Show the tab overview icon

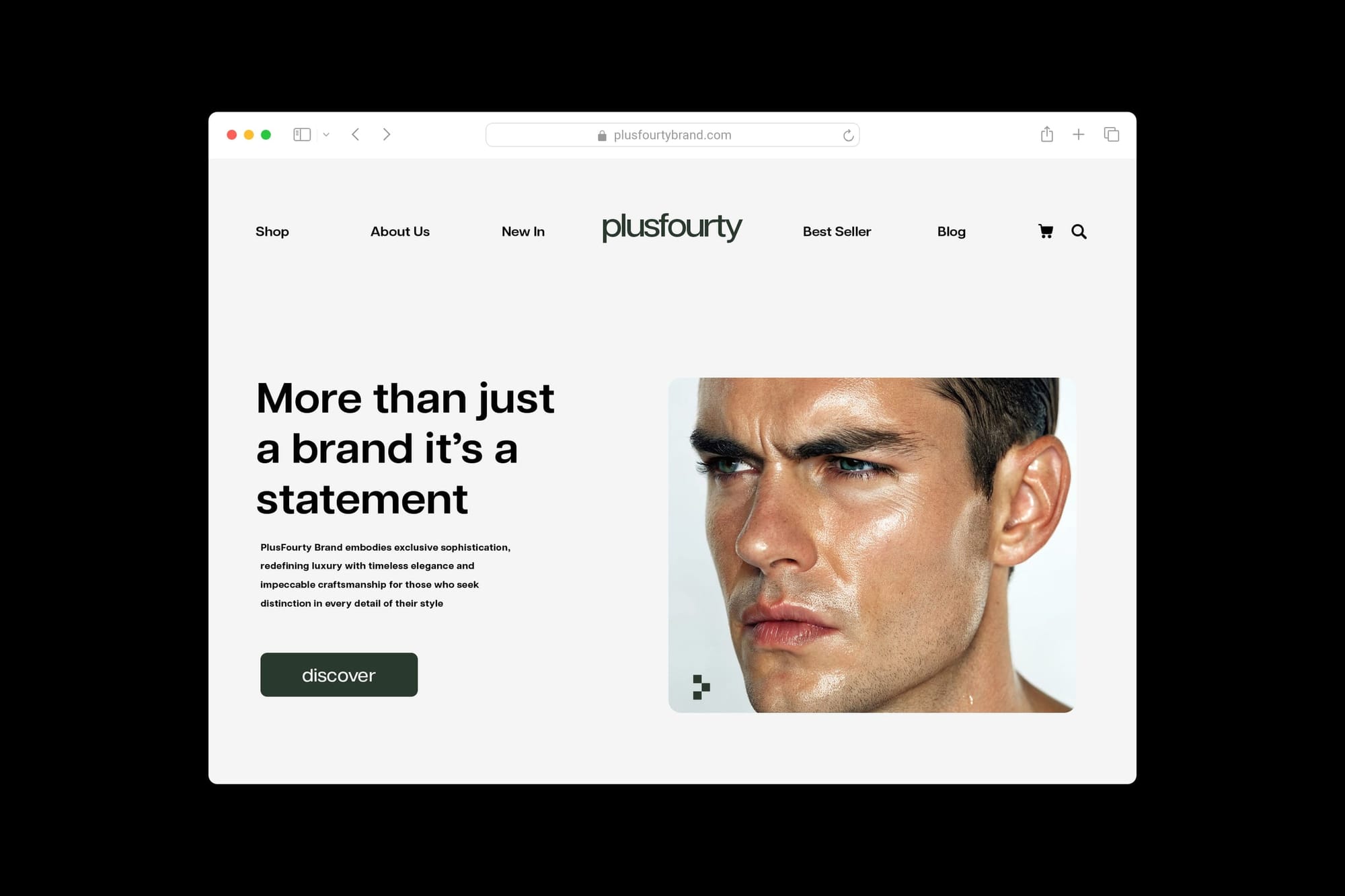pyautogui.click(x=1112, y=134)
